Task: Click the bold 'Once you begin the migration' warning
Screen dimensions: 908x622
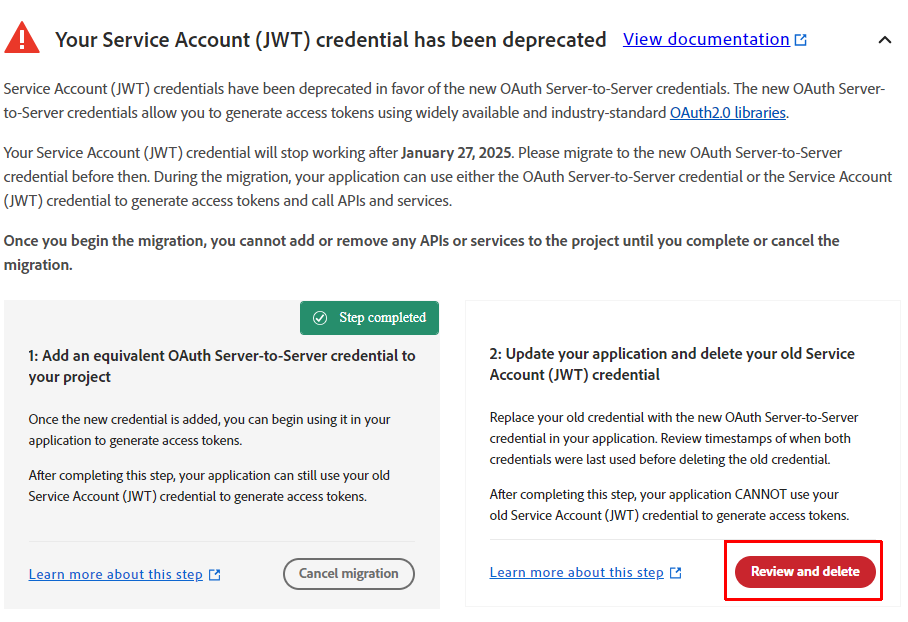Action: (421, 251)
